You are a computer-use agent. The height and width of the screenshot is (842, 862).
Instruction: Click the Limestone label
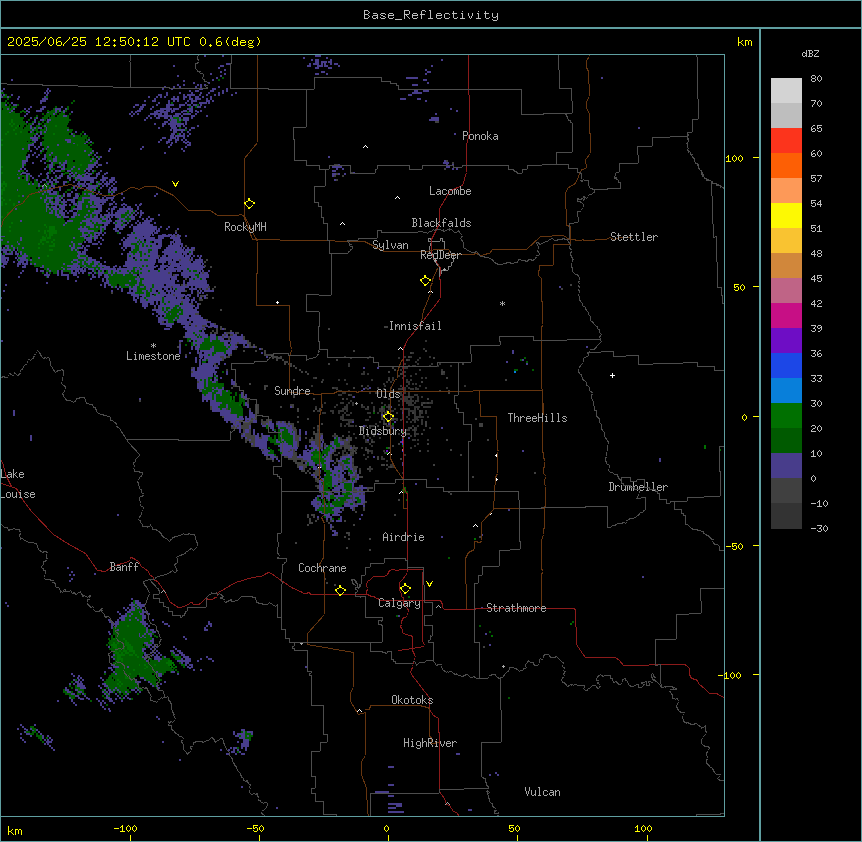point(153,356)
